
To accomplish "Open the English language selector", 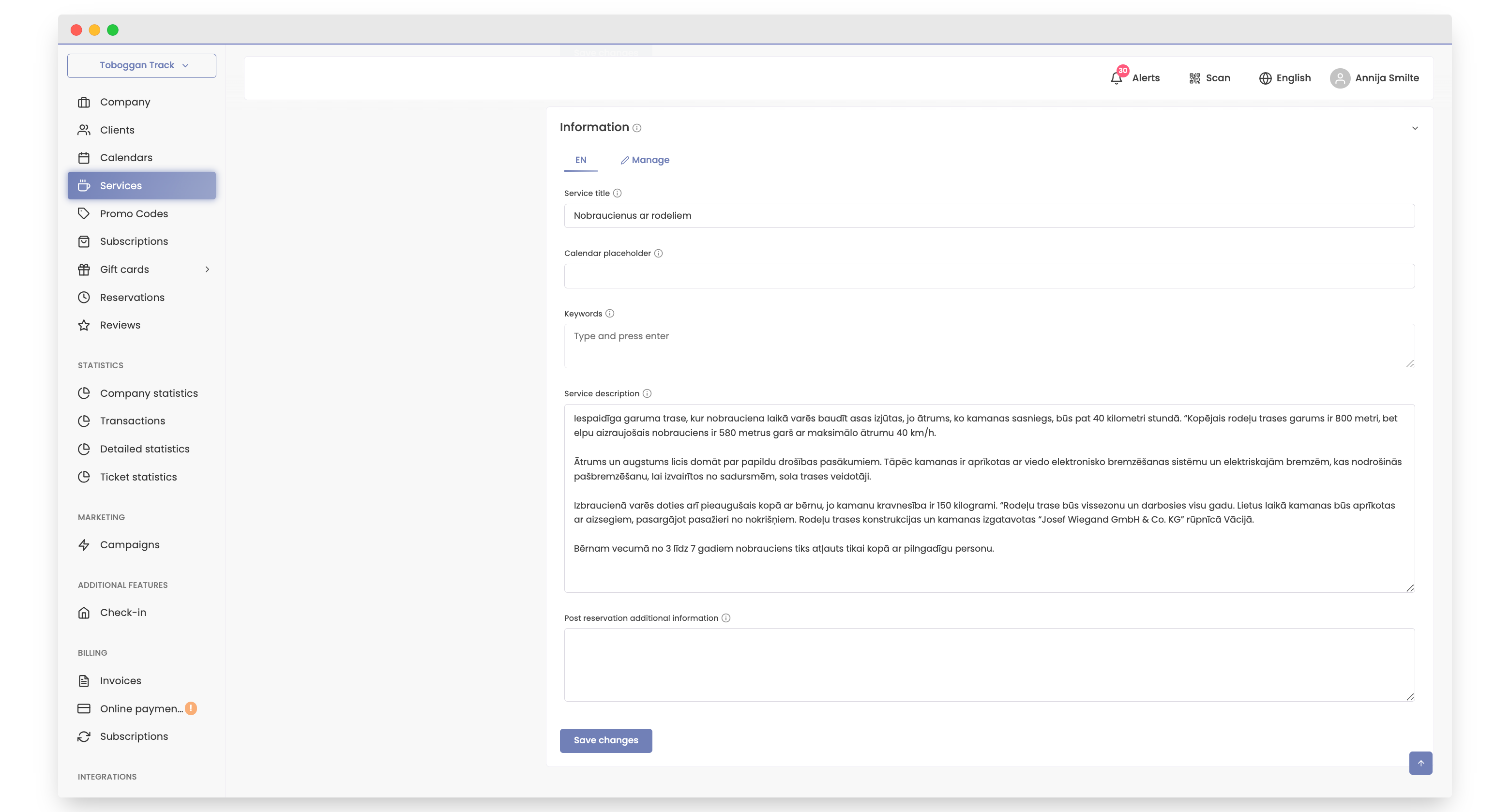I will (1285, 78).
